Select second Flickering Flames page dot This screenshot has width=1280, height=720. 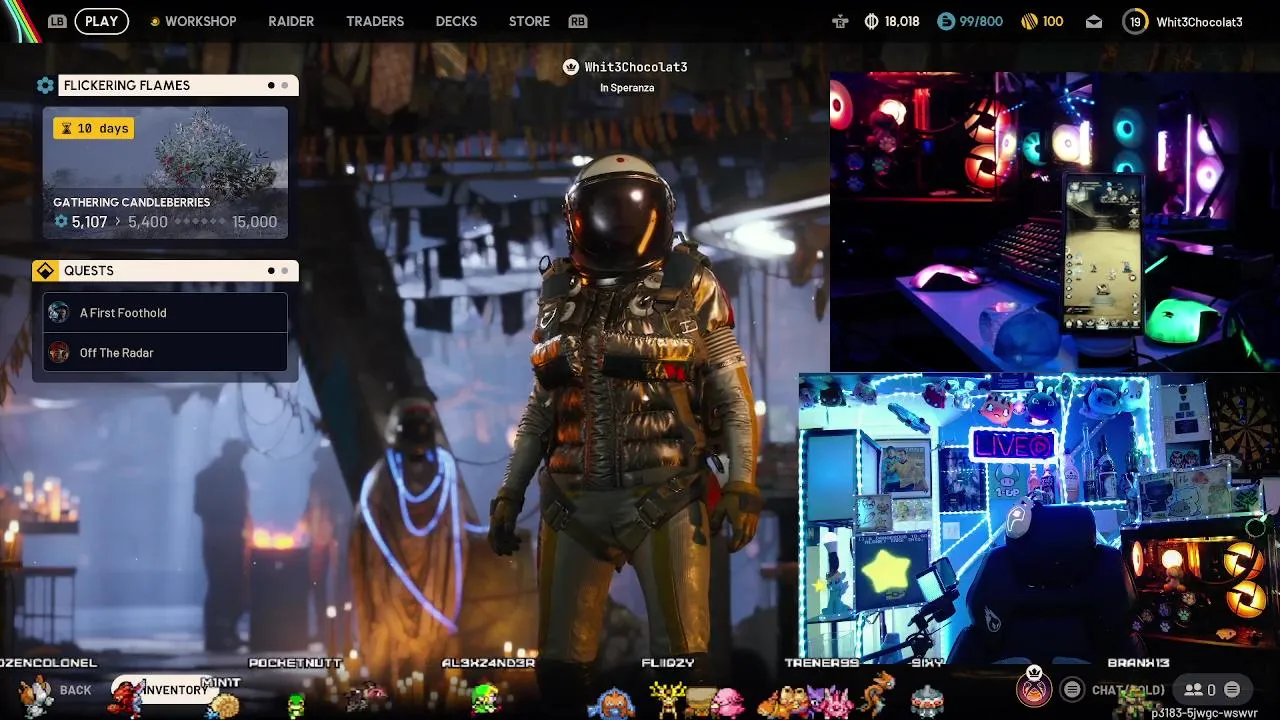pos(284,85)
